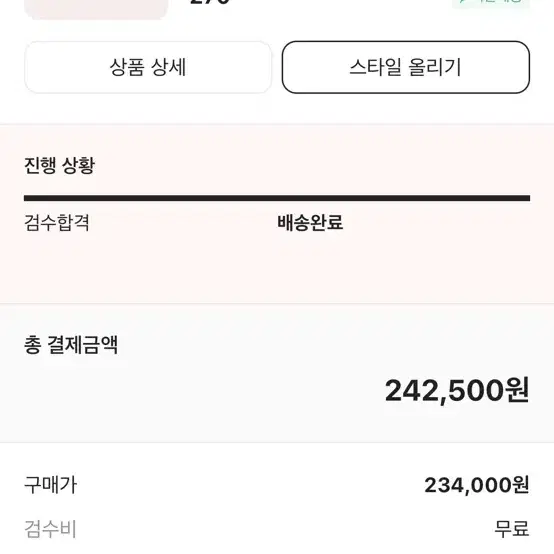Tap the 242,500원 total amount
Viewport: 554px width, 554px height.
click(457, 391)
